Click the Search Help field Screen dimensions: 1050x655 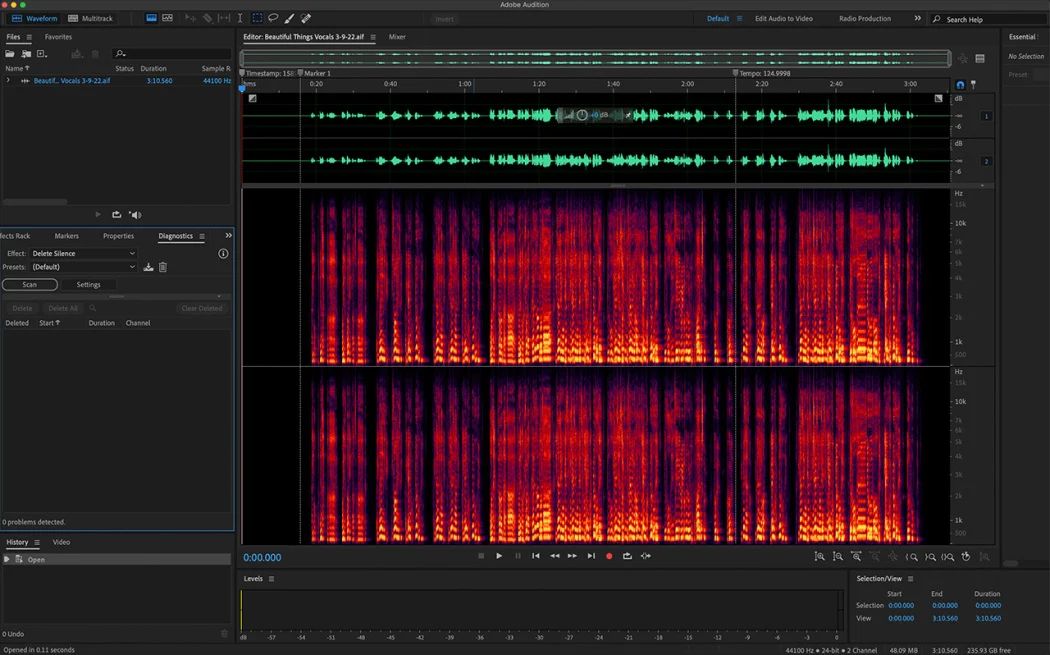(x=985, y=19)
